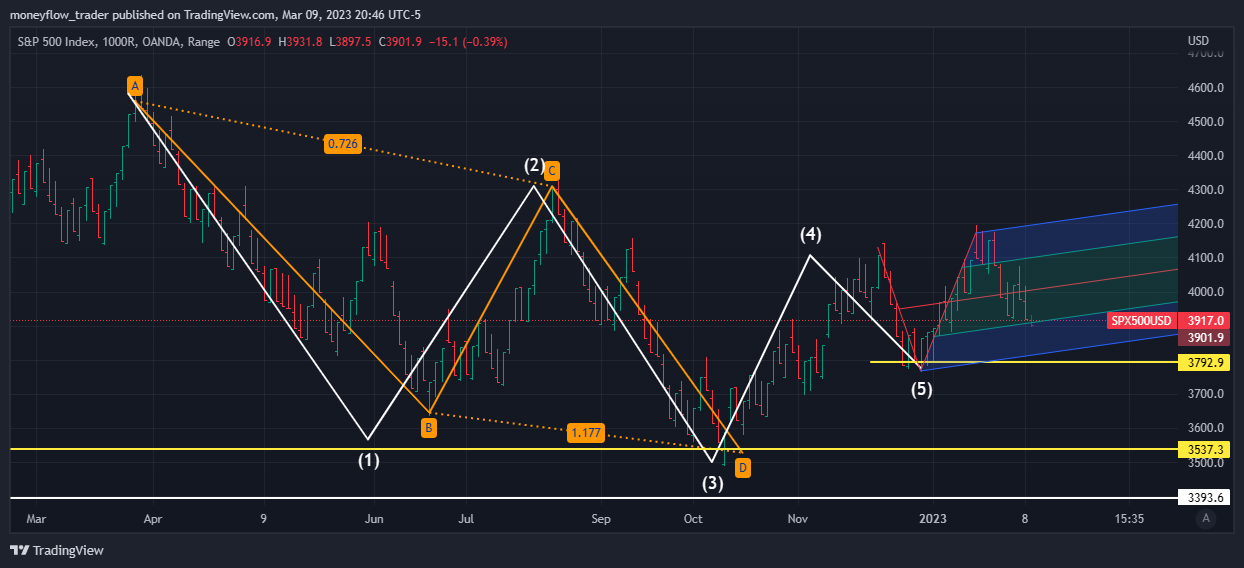Select the (3) wave label

point(712,484)
